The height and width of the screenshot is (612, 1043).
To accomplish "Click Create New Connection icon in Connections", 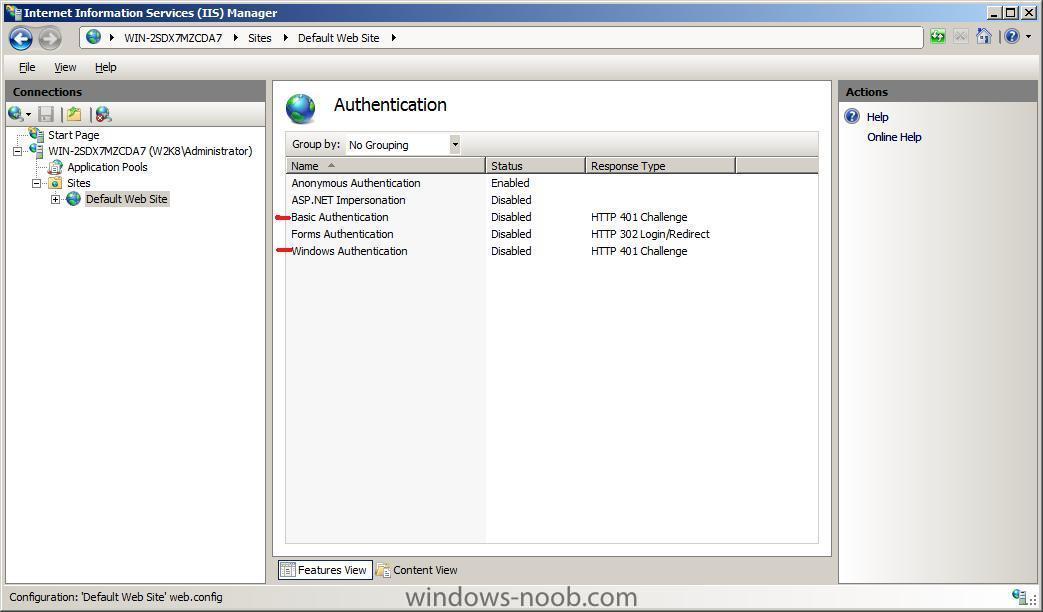I will click(x=15, y=114).
